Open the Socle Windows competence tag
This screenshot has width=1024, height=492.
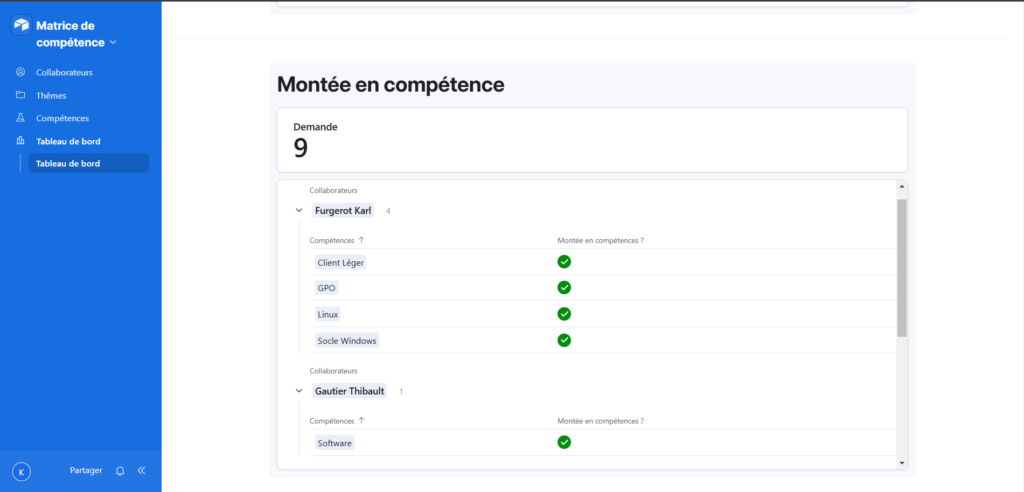tap(347, 340)
